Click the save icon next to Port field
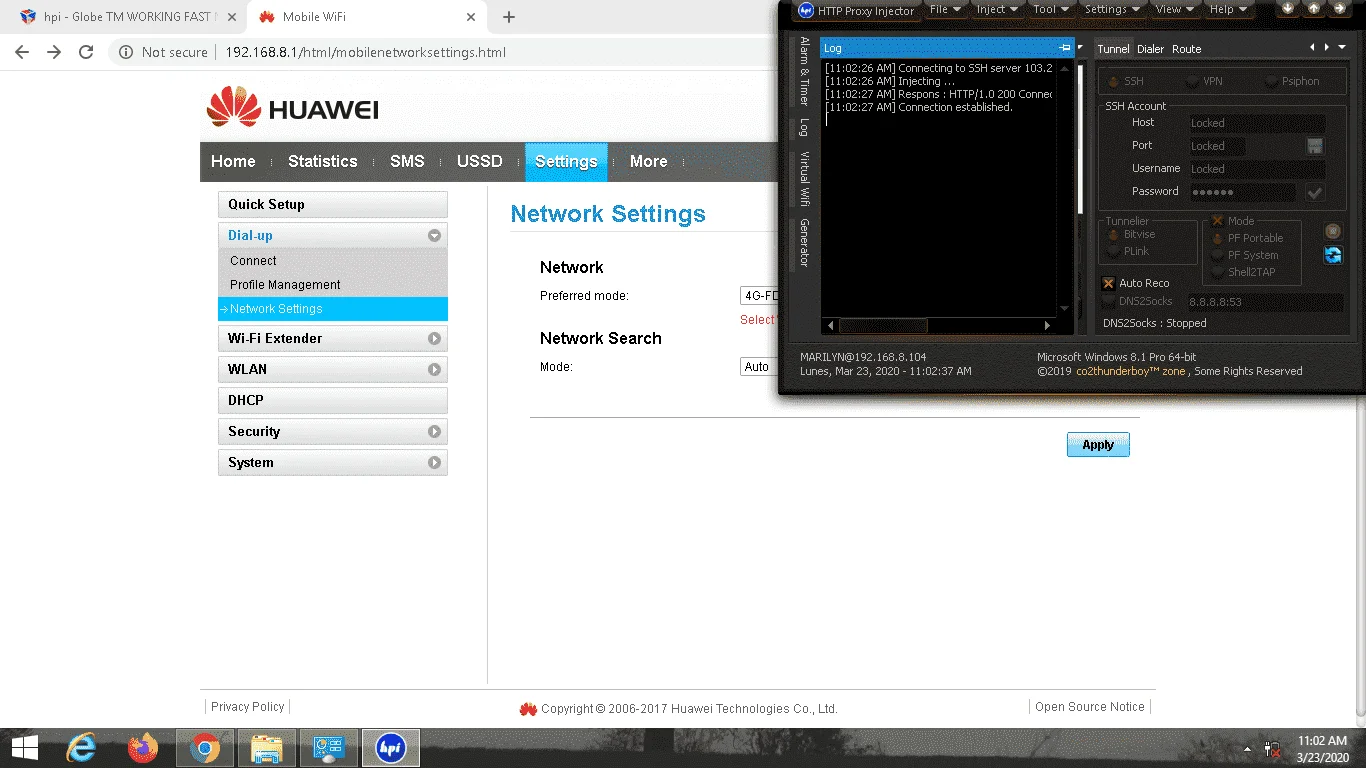This screenshot has width=1366, height=768. point(1315,146)
